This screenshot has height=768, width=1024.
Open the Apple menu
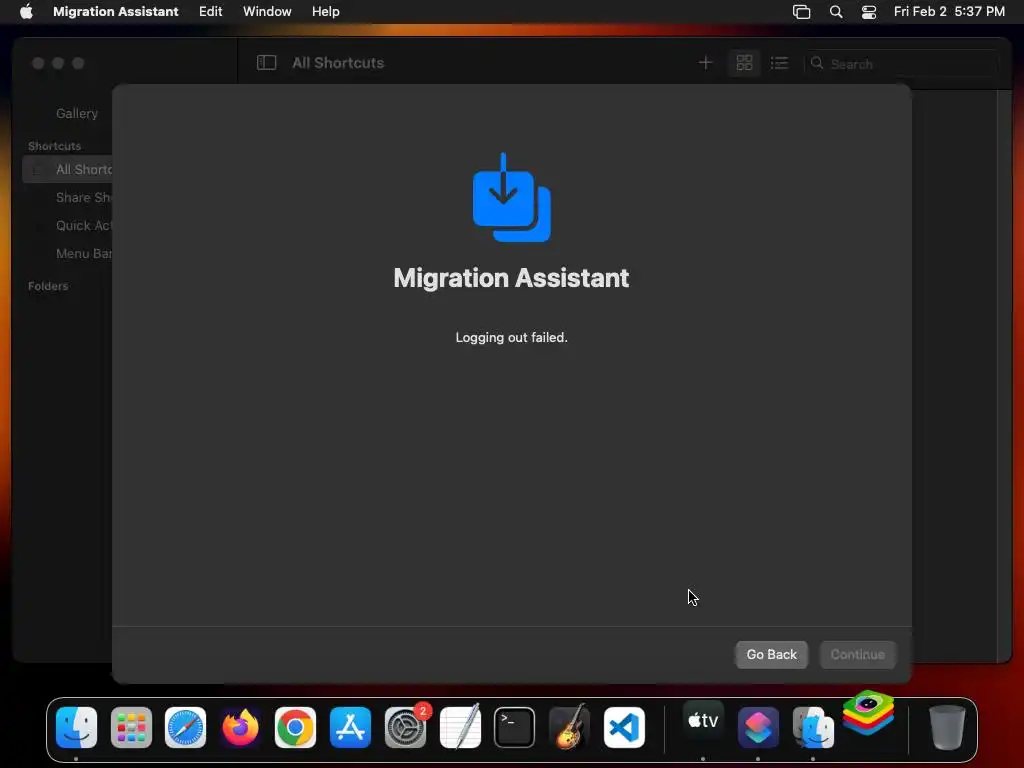pyautogui.click(x=26, y=11)
